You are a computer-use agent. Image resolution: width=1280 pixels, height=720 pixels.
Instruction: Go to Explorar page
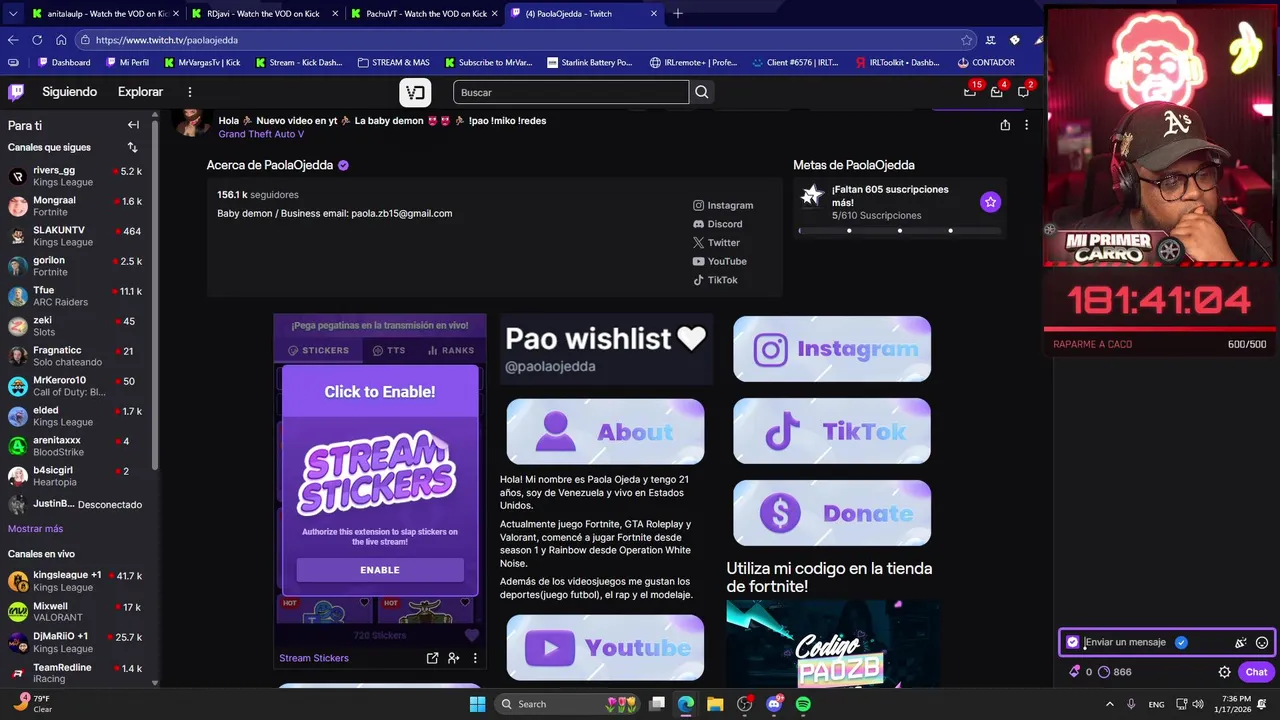(140, 92)
